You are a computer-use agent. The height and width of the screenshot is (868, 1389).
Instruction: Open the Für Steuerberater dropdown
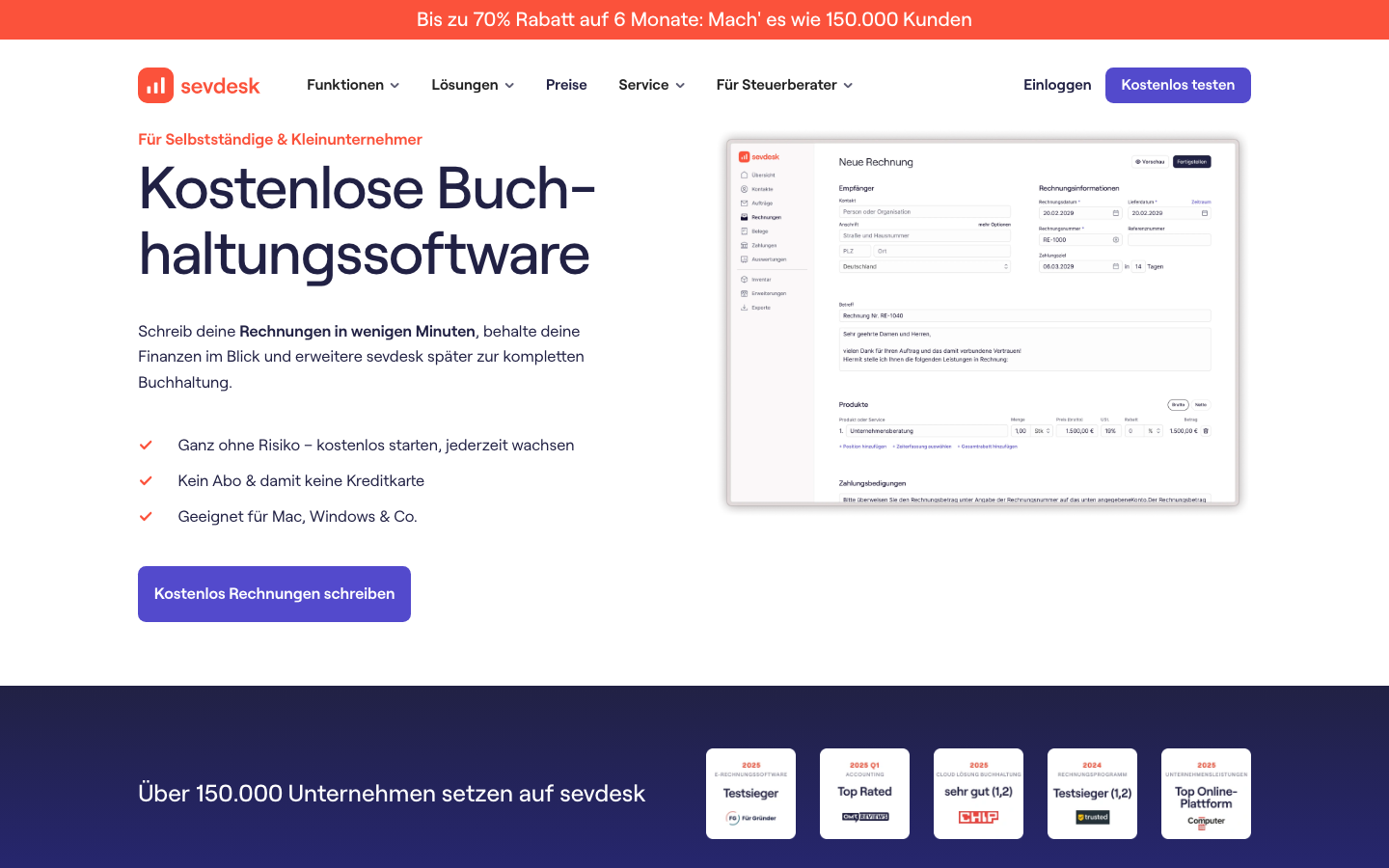(785, 85)
